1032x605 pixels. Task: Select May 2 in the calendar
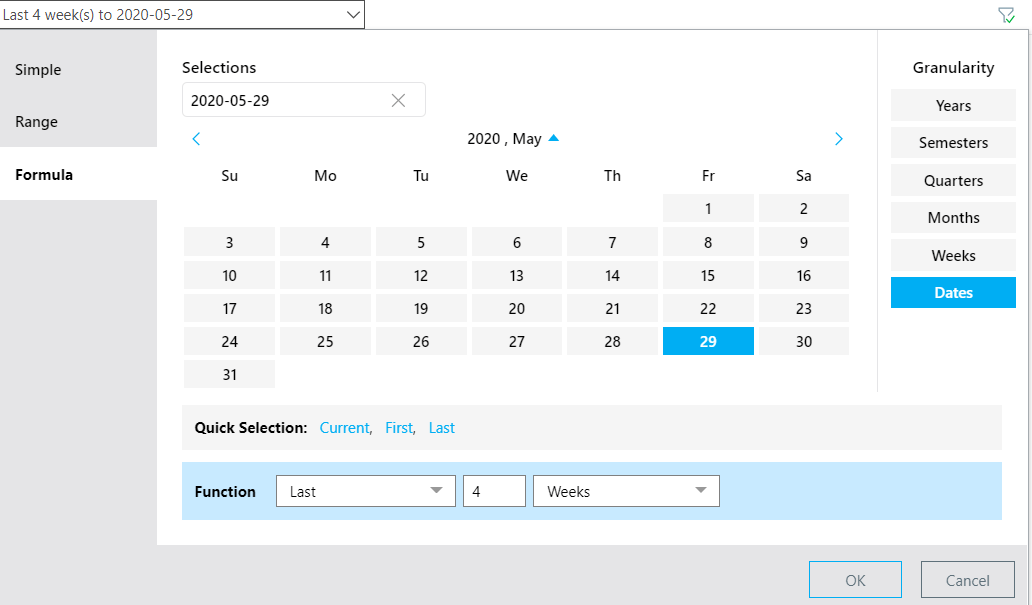(804, 209)
